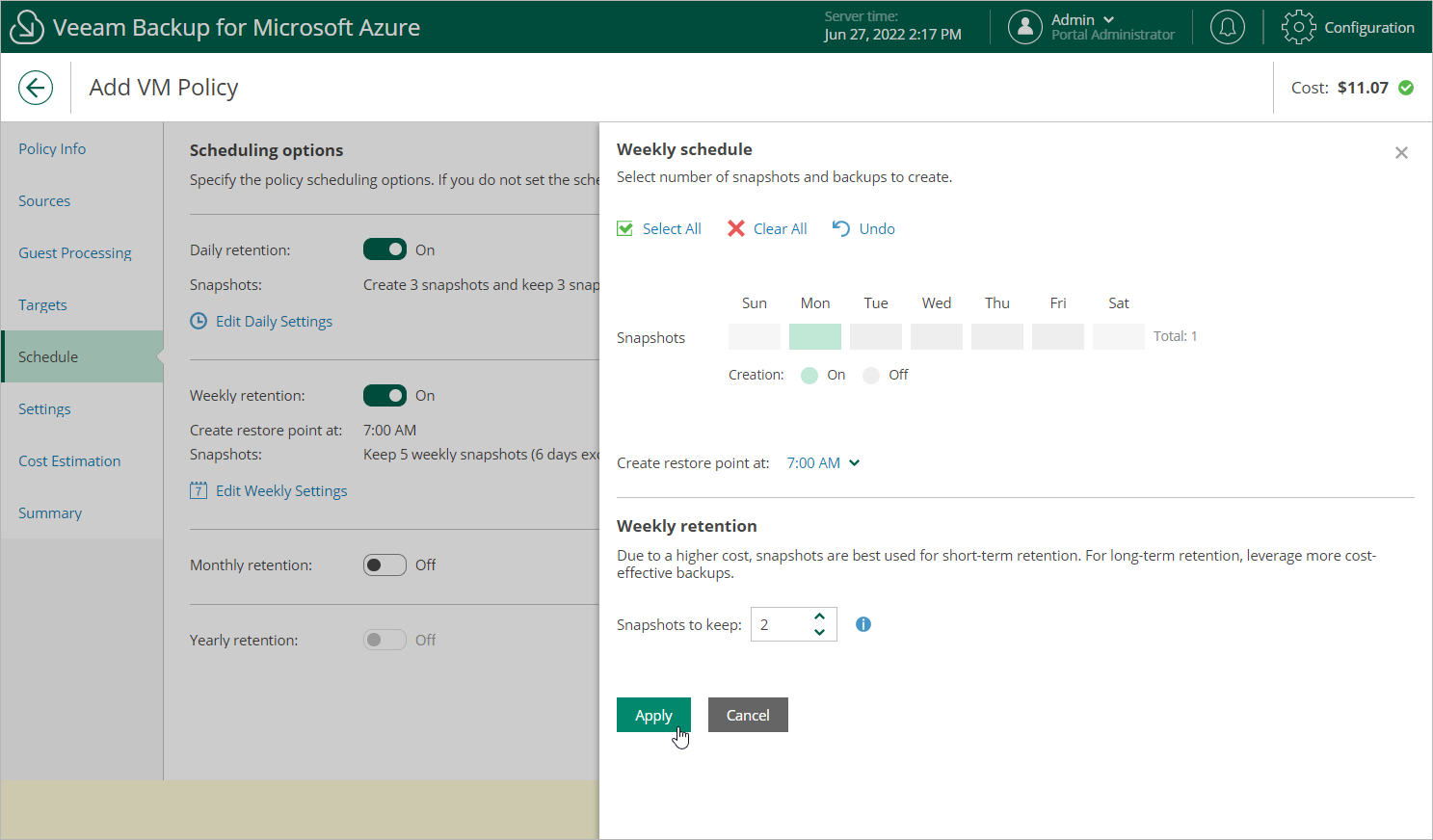This screenshot has width=1433, height=840.
Task: Go to the Summary step
Action: [x=50, y=512]
